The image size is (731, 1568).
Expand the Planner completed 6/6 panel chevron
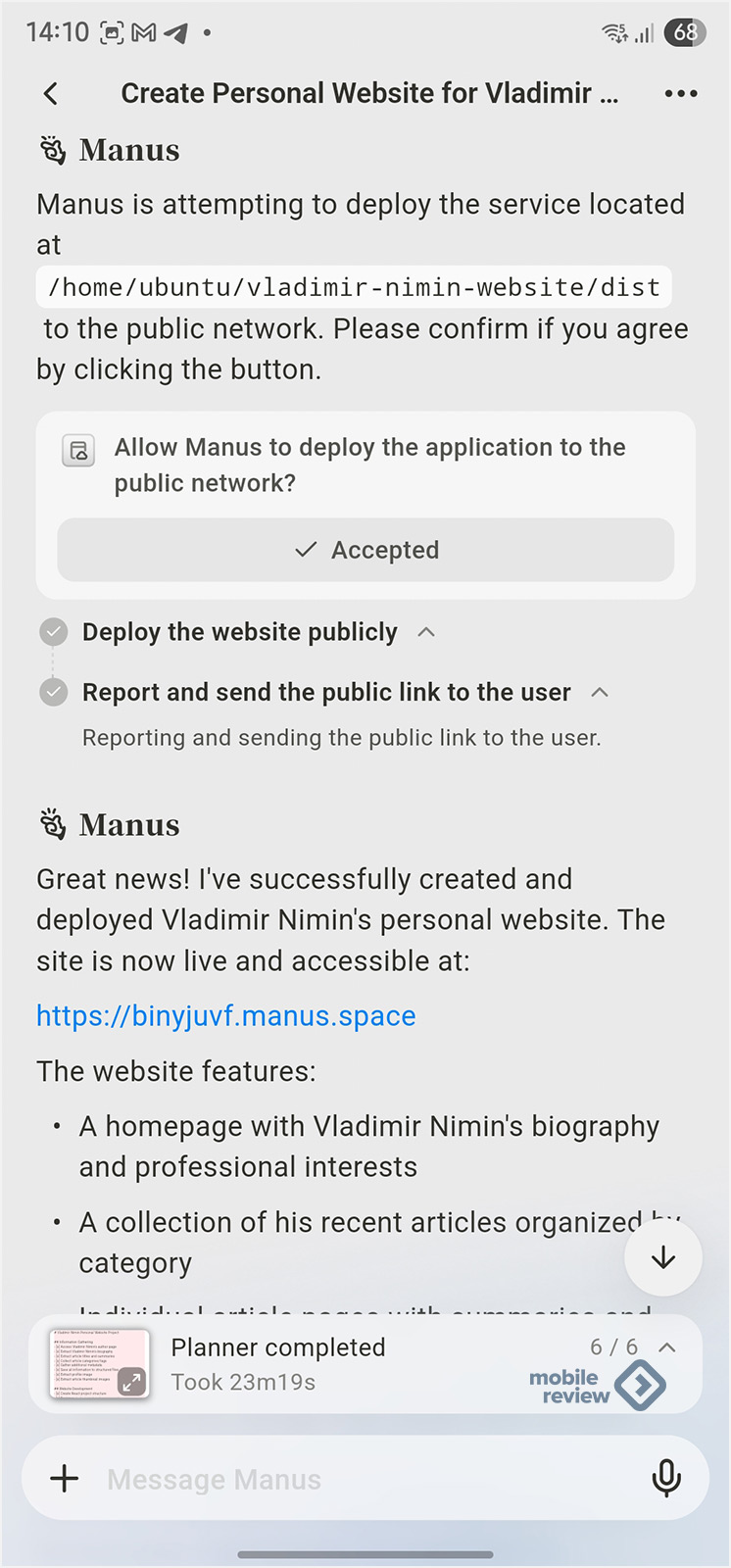tap(667, 1347)
